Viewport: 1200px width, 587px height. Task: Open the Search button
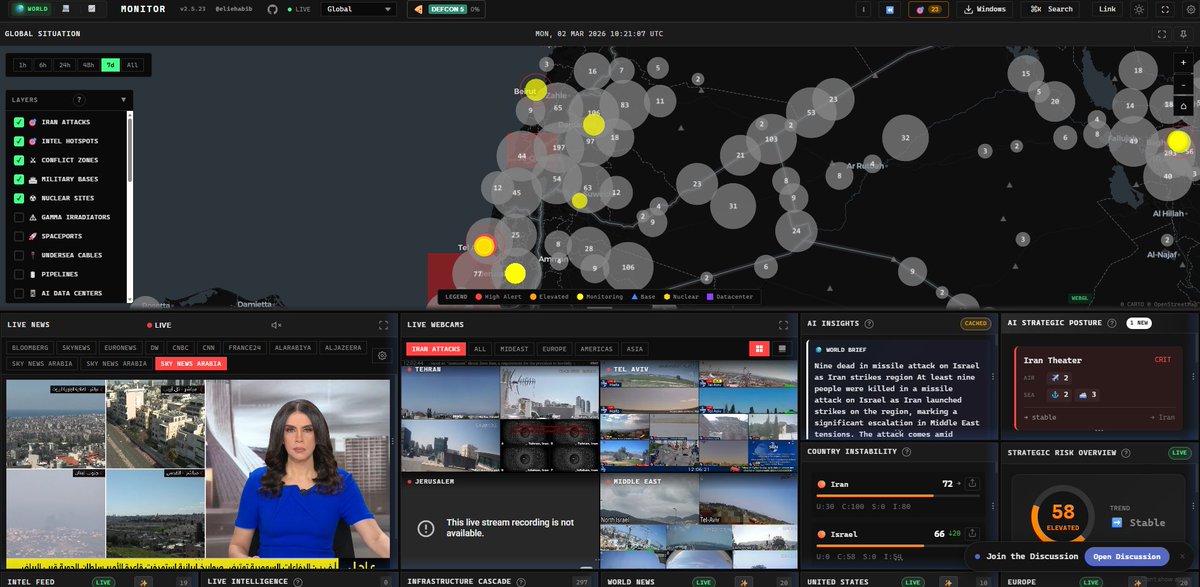[1051, 9]
